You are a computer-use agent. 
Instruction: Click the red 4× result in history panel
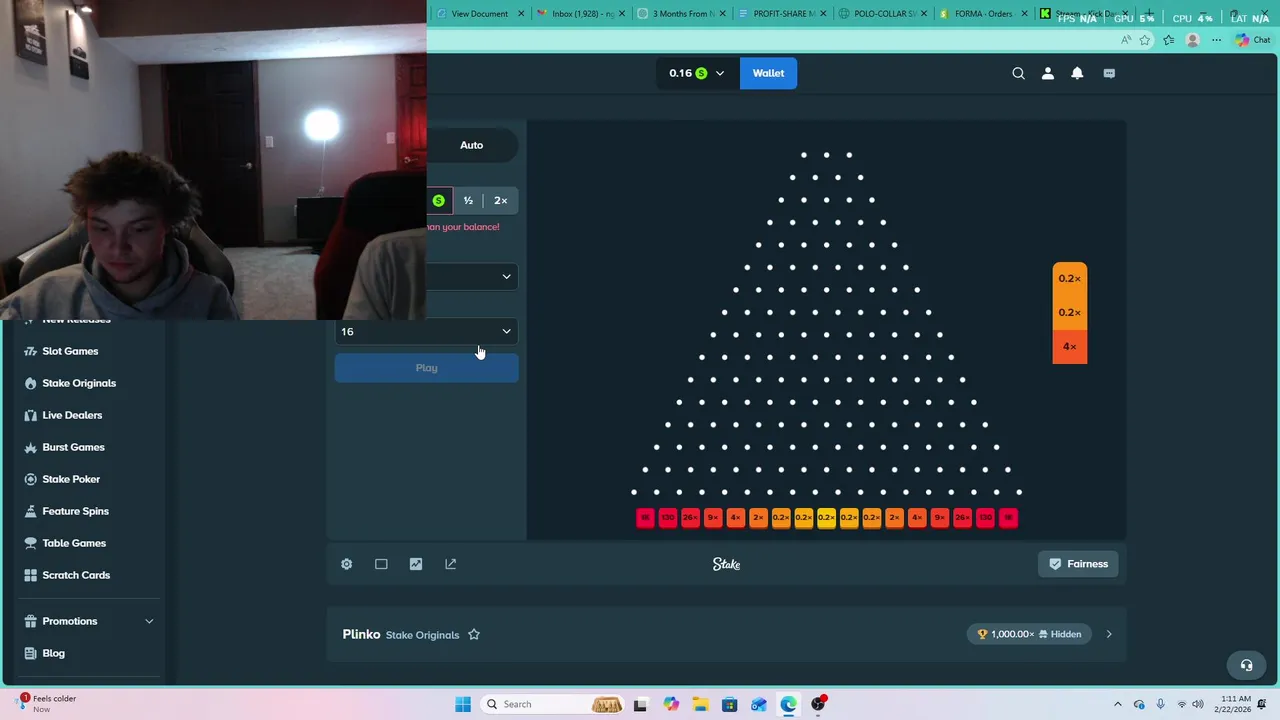tap(1070, 347)
